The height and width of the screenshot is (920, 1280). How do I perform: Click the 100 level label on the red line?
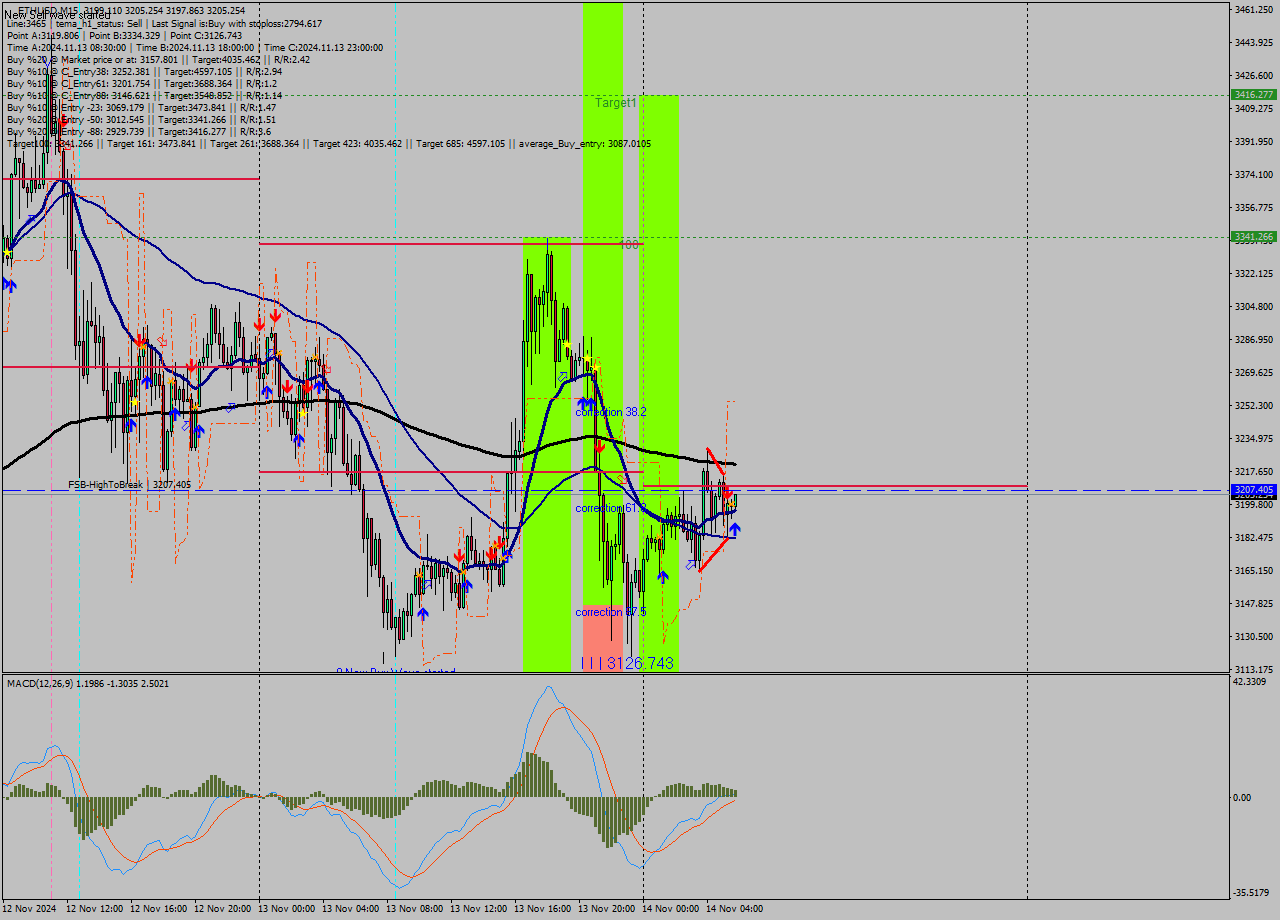point(628,244)
